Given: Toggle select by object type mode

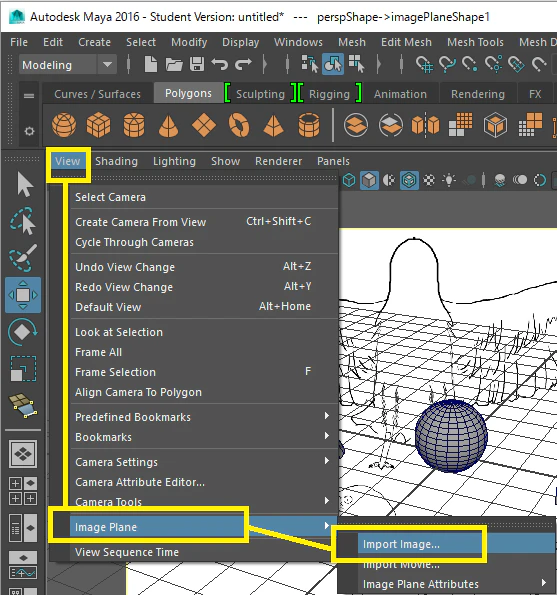Looking at the screenshot, I should click(333, 64).
